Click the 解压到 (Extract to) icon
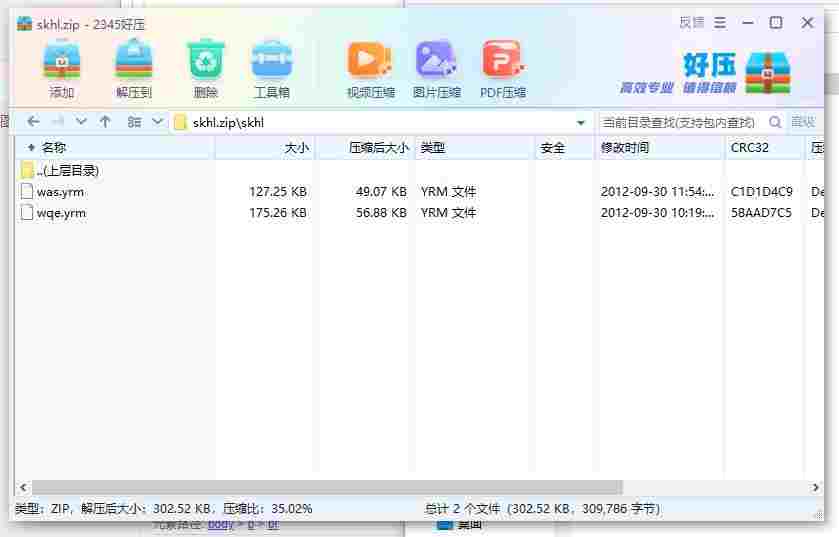This screenshot has width=839, height=537. click(134, 68)
